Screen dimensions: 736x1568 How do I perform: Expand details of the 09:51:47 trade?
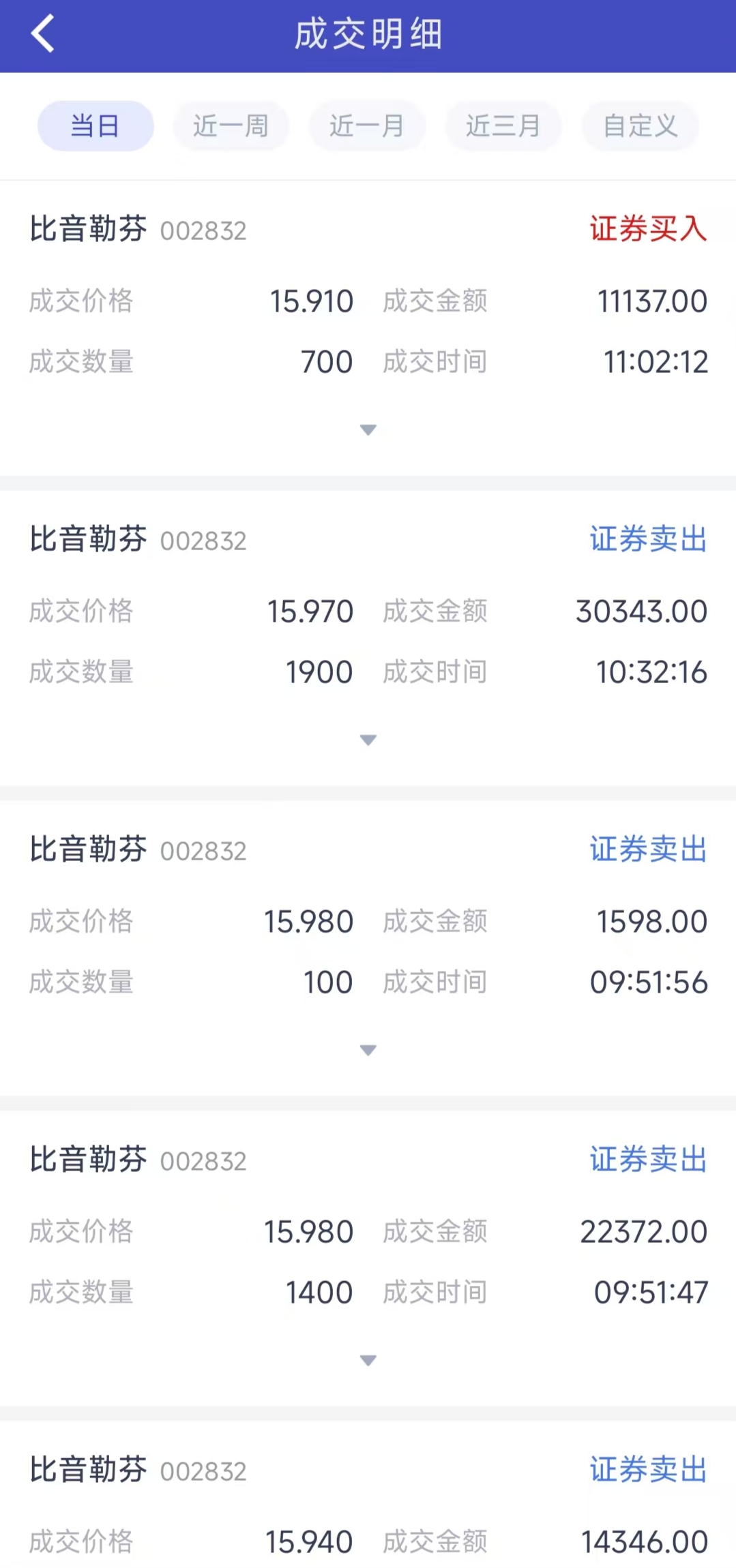368,1360
